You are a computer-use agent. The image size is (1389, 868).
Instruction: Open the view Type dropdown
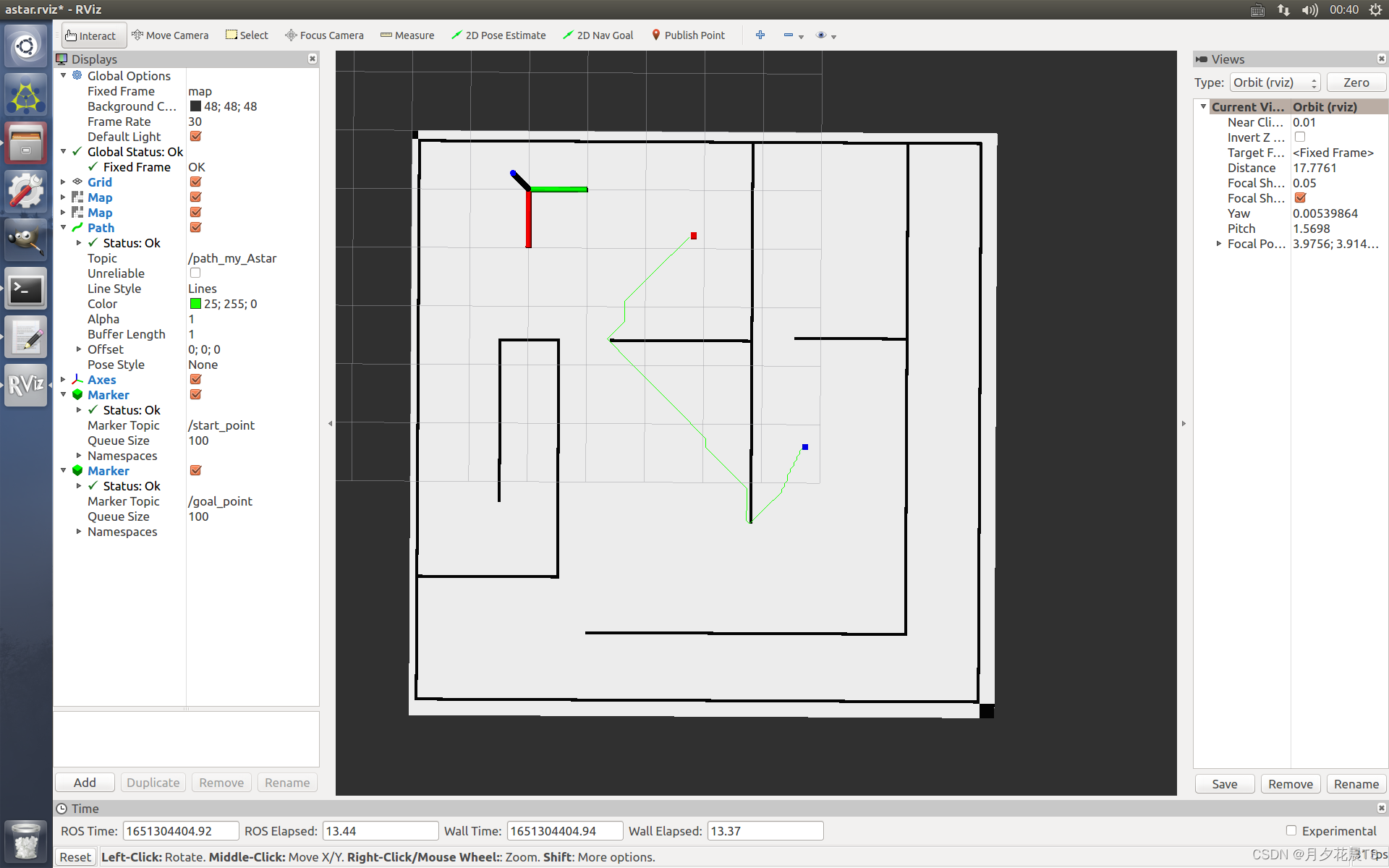pos(1275,82)
